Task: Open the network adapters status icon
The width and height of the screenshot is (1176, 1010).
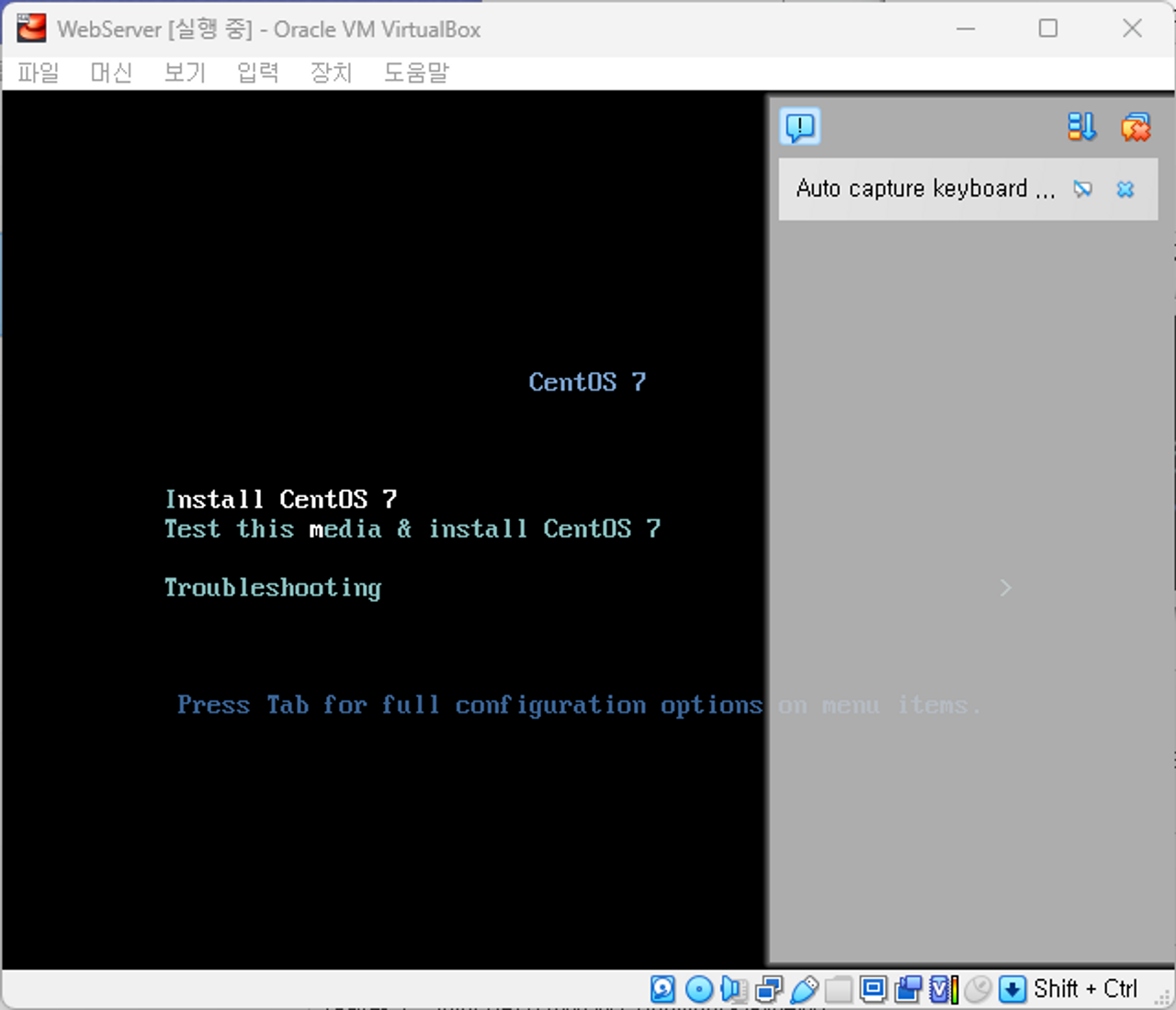Action: coord(768,989)
